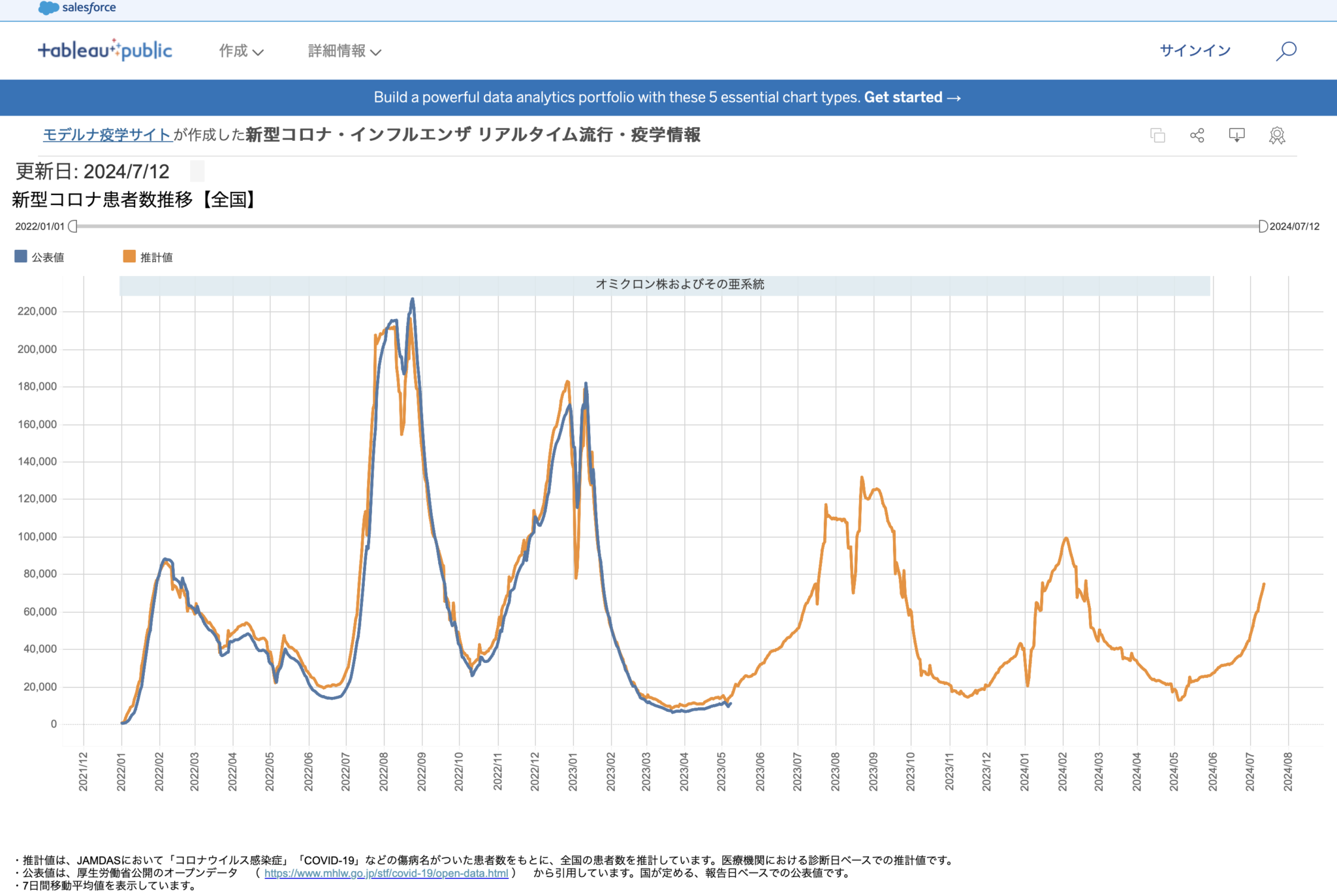
Task: Click サインイン link
Action: click(1195, 51)
